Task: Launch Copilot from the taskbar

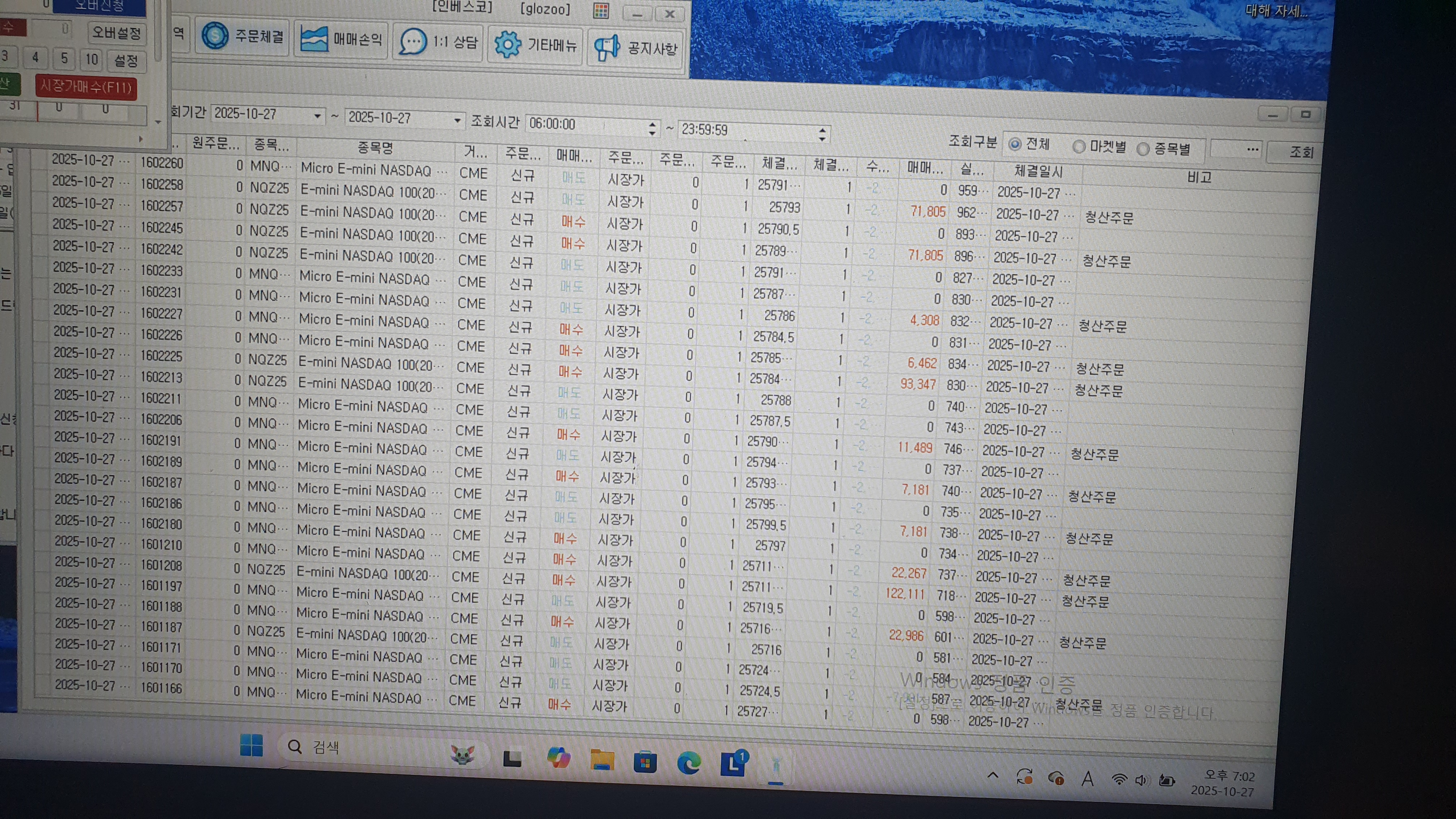Action: 558,758
